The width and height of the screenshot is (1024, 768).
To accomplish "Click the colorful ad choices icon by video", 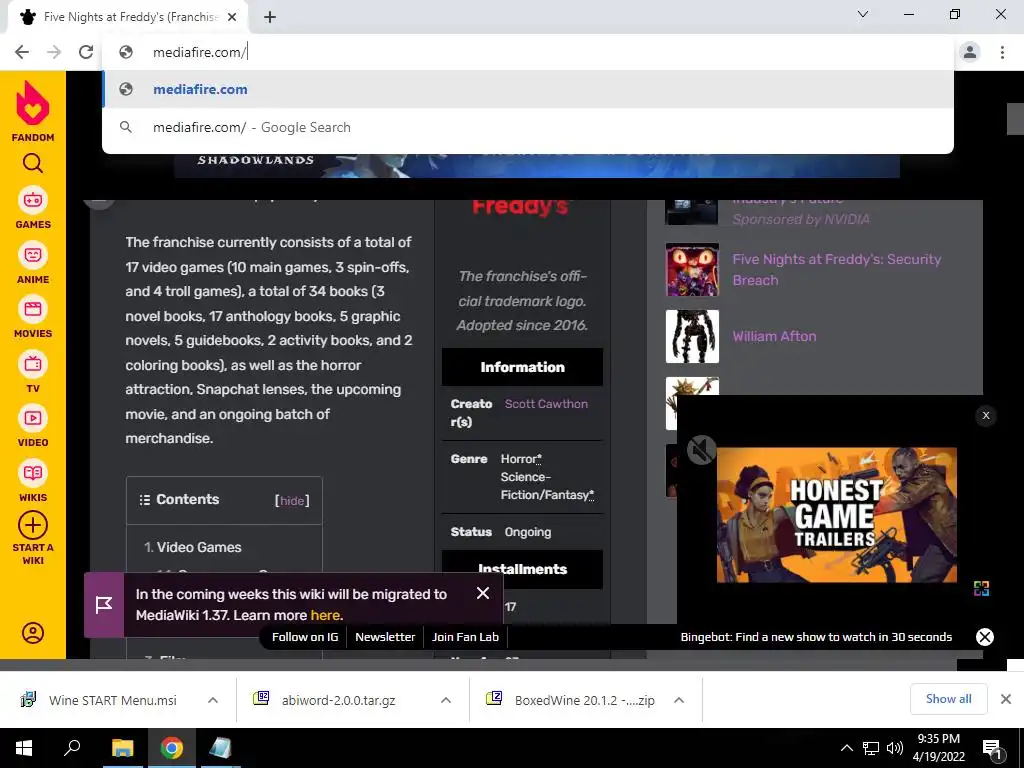I will 981,588.
